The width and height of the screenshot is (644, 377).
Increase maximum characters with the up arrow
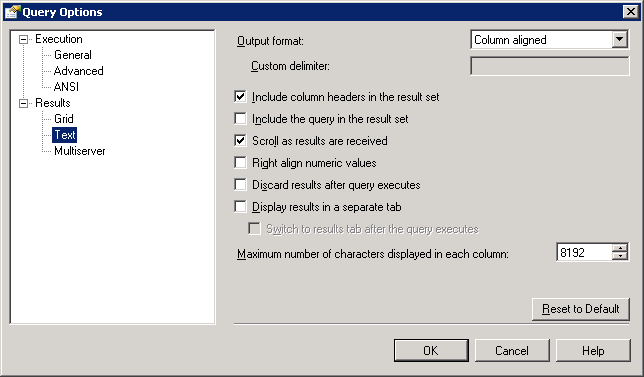[x=619, y=248]
